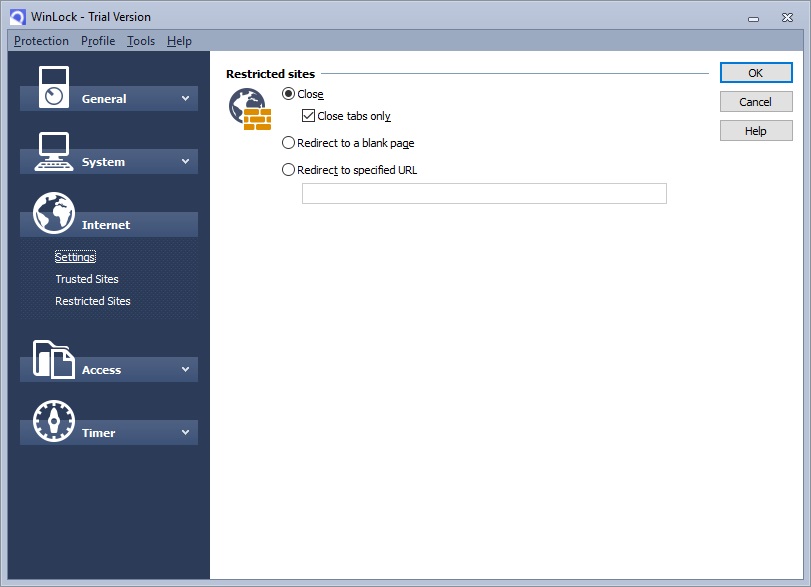Close the WinLock window
The height and width of the screenshot is (587, 811).
pyautogui.click(x=787, y=18)
